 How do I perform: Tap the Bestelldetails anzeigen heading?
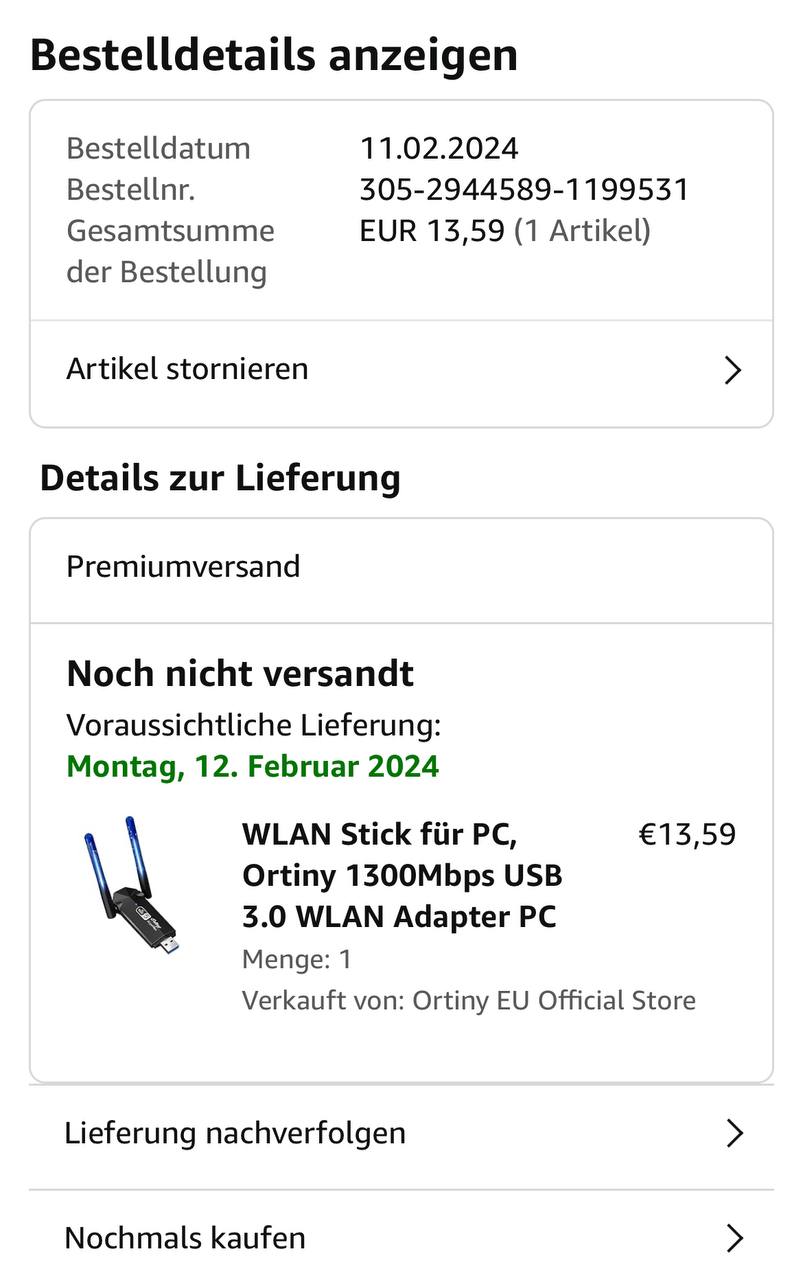tap(274, 55)
